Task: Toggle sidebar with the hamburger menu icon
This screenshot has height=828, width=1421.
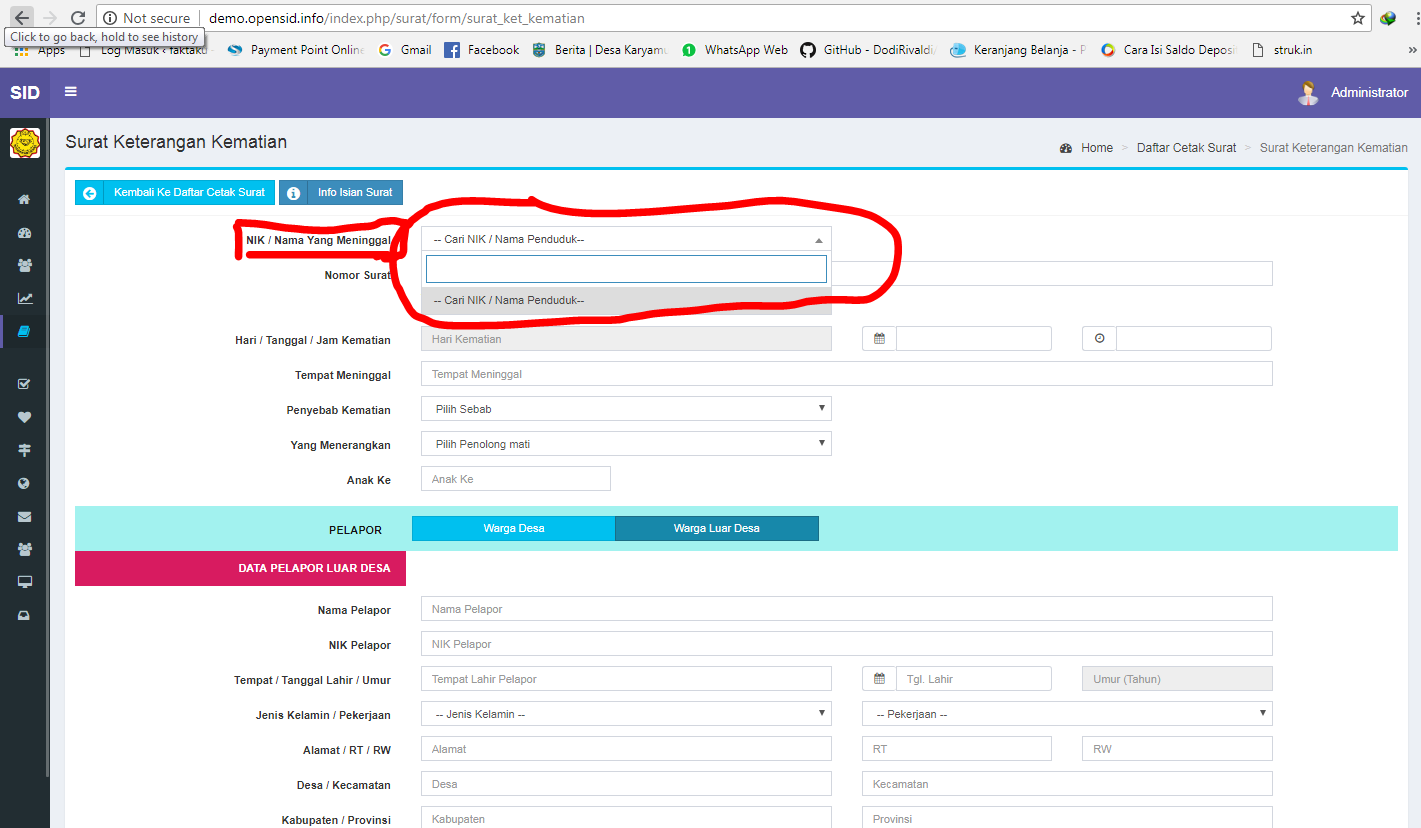Action: pos(71,92)
